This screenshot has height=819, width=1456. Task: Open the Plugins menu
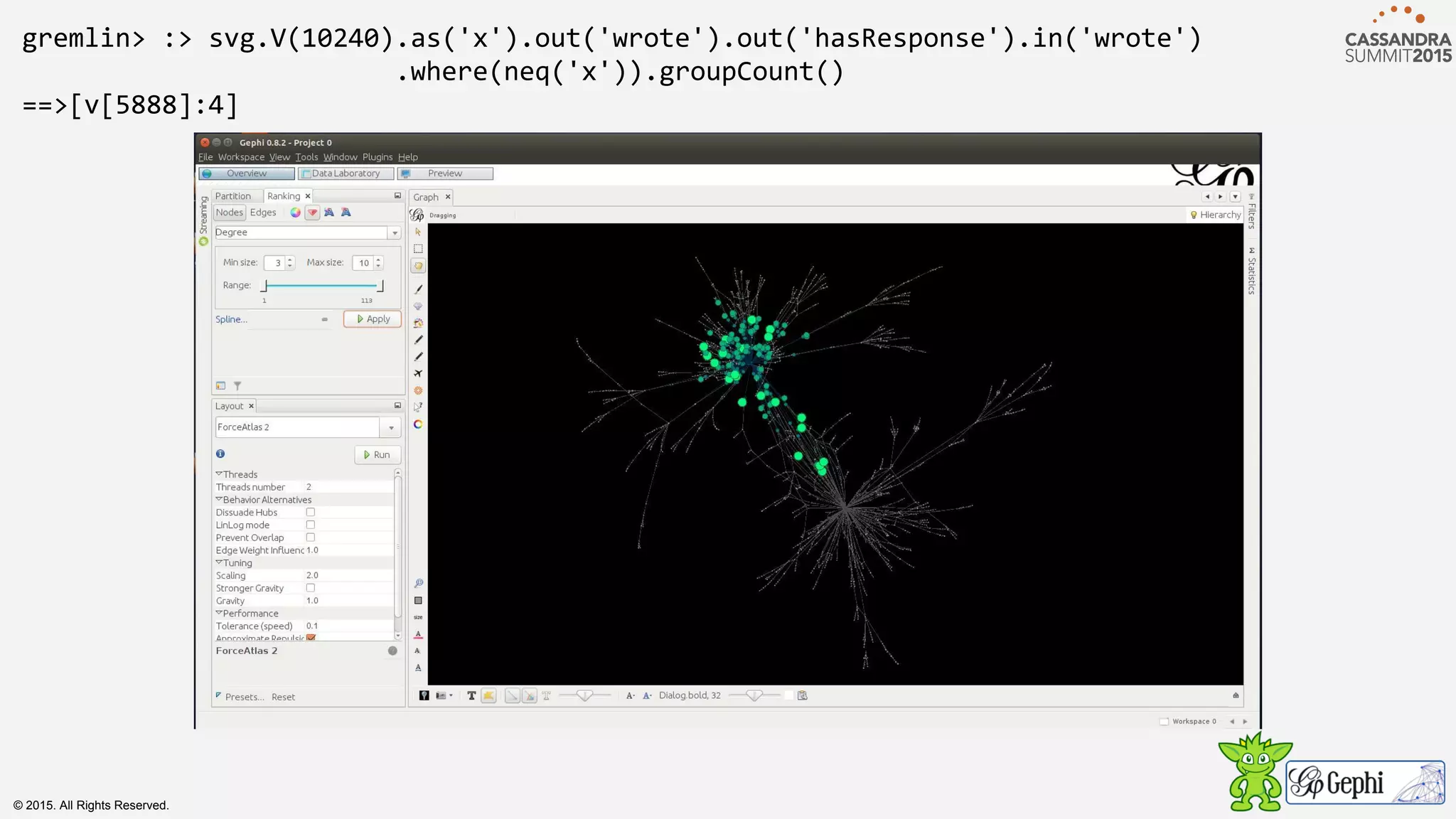click(378, 157)
